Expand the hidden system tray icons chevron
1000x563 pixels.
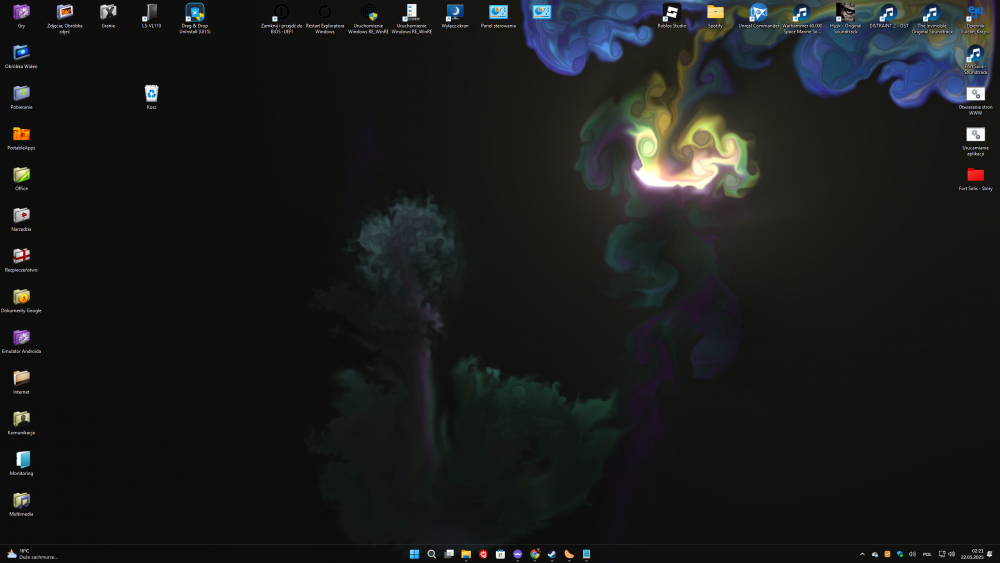862,554
